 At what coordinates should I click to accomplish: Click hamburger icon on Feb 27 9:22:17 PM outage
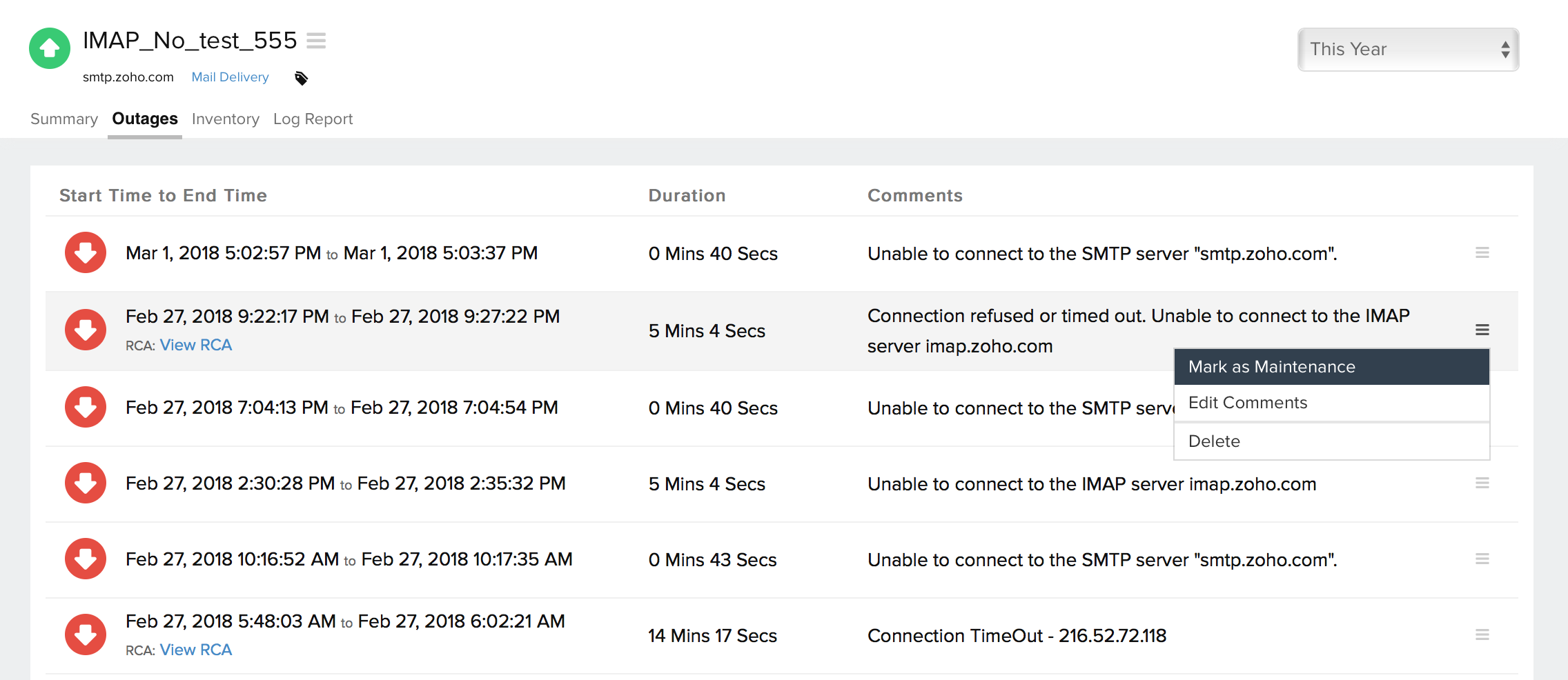tap(1482, 330)
